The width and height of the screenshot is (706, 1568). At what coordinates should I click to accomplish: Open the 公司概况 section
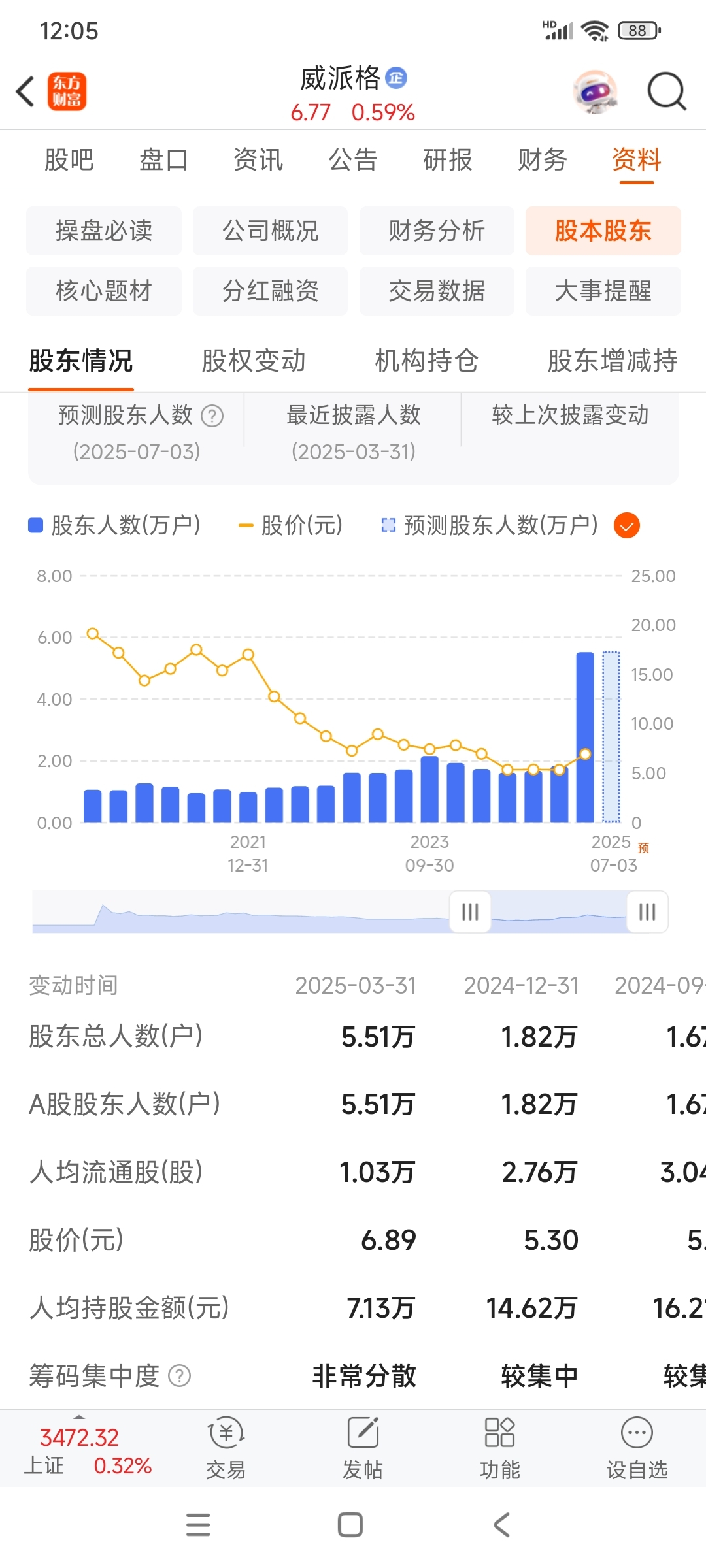point(270,231)
